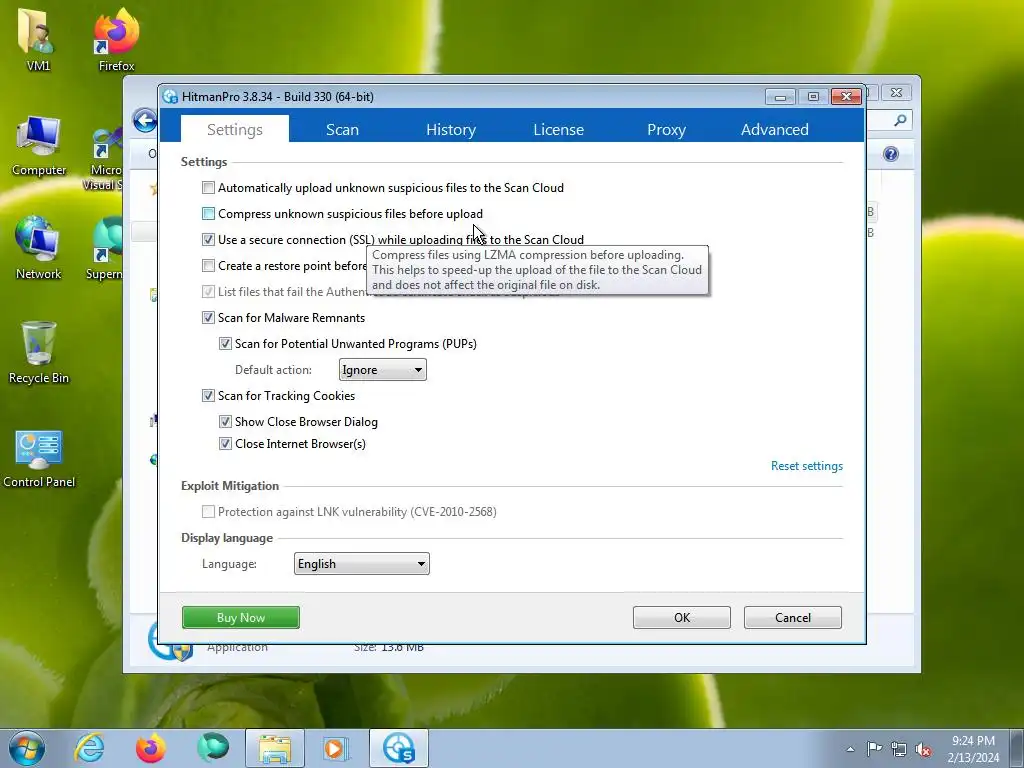Click the muted volume tray icon
Viewport: 1024px width, 768px height.
pos(923,749)
